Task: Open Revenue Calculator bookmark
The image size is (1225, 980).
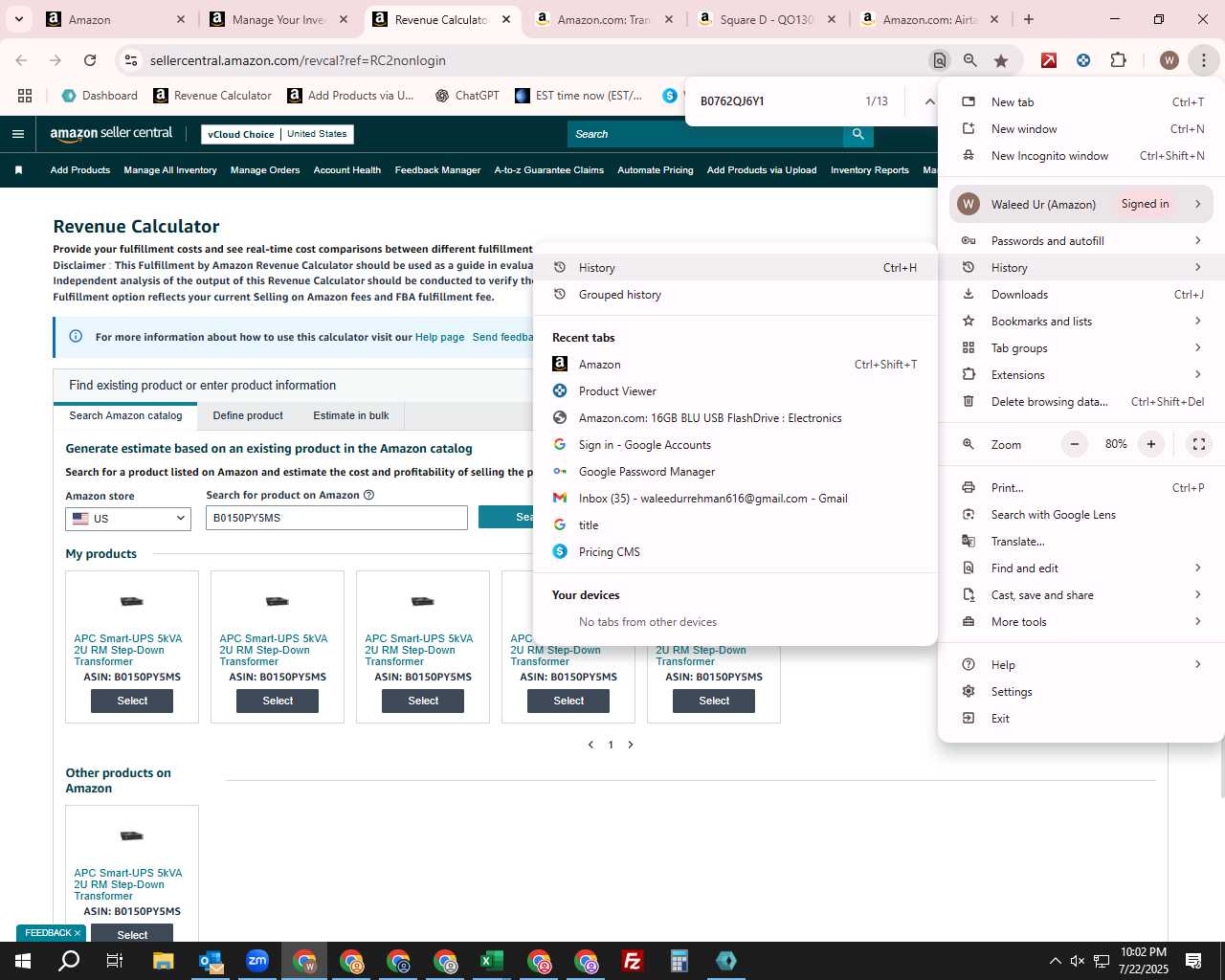Action: pos(212,96)
